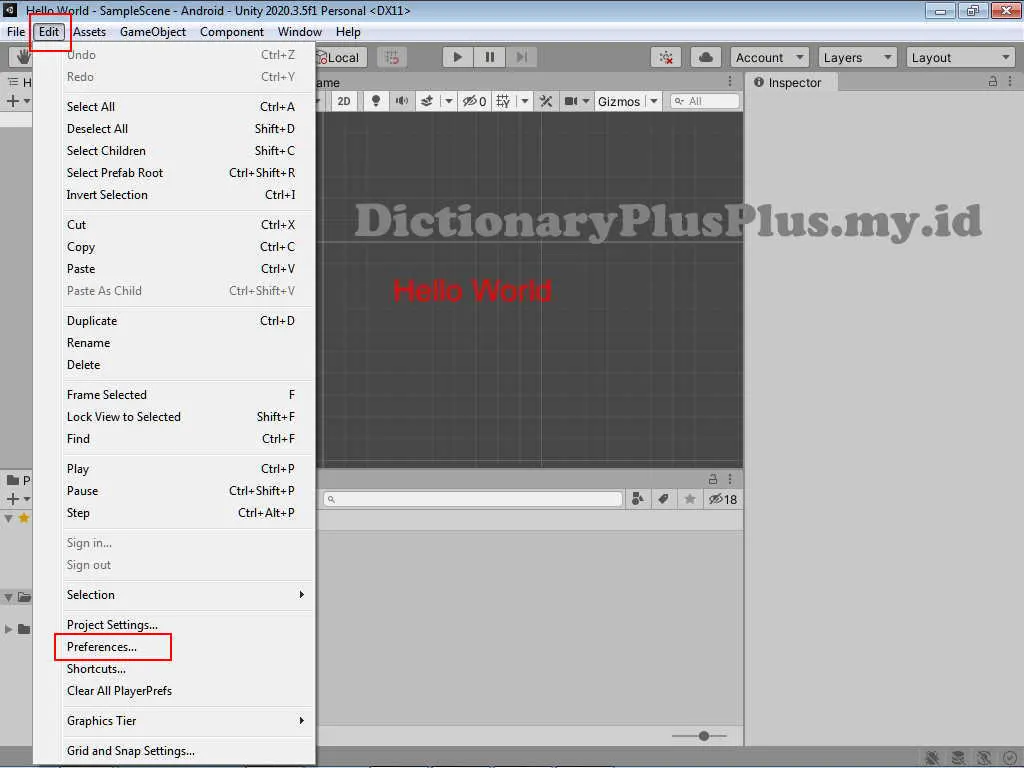The height and width of the screenshot is (768, 1024).
Task: Toggle hidden objects visibility counter 0
Action: pyautogui.click(x=475, y=101)
